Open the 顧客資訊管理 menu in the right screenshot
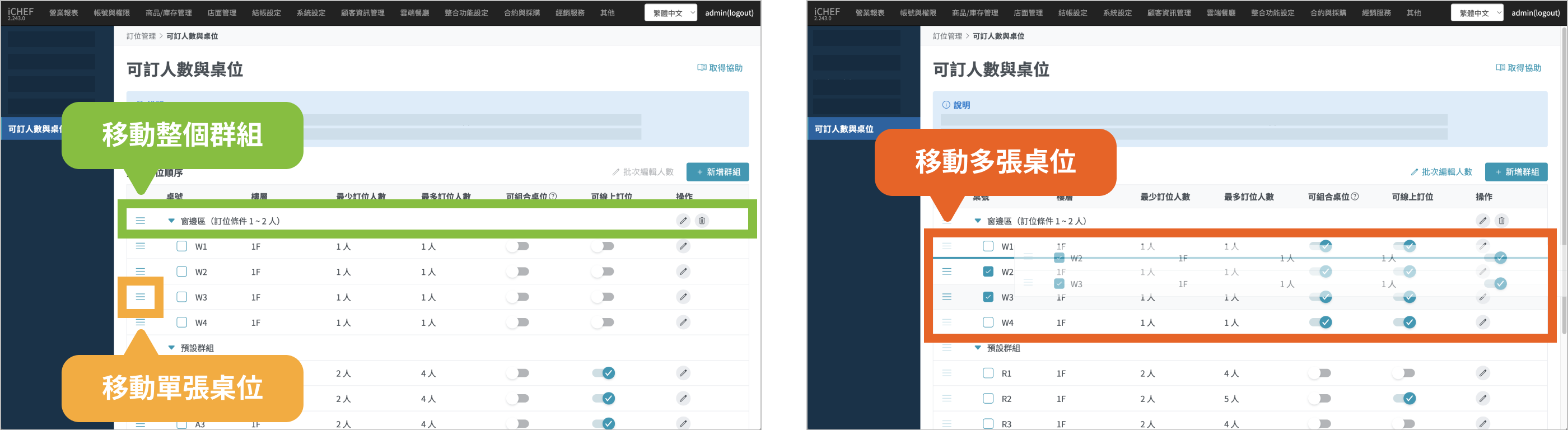 1169,13
